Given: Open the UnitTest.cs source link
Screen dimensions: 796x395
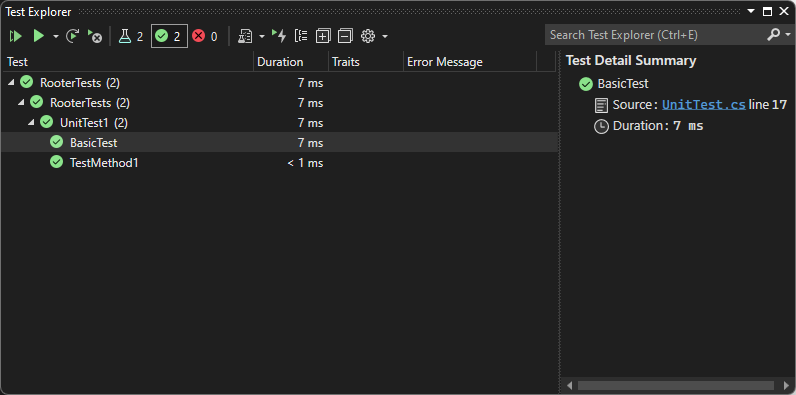Looking at the screenshot, I should [704, 105].
